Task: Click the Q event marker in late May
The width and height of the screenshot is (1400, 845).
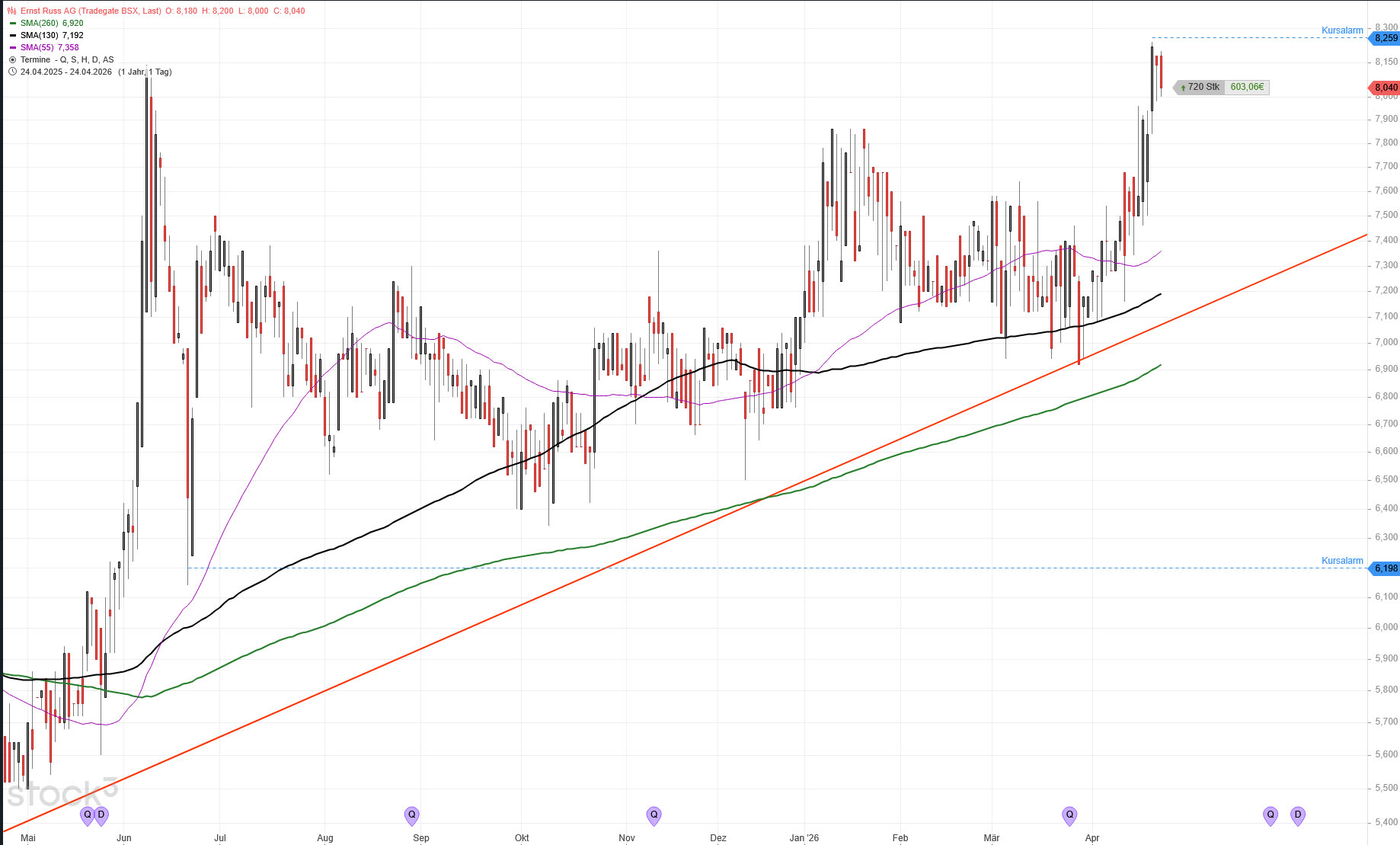Action: point(88,815)
